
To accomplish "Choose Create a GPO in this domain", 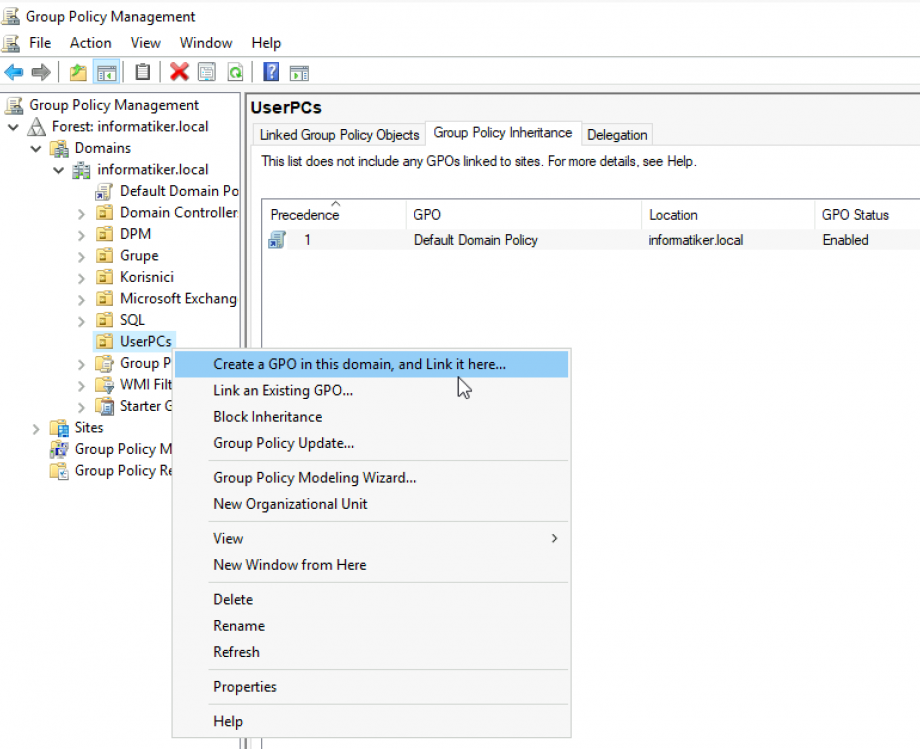I will [358, 364].
